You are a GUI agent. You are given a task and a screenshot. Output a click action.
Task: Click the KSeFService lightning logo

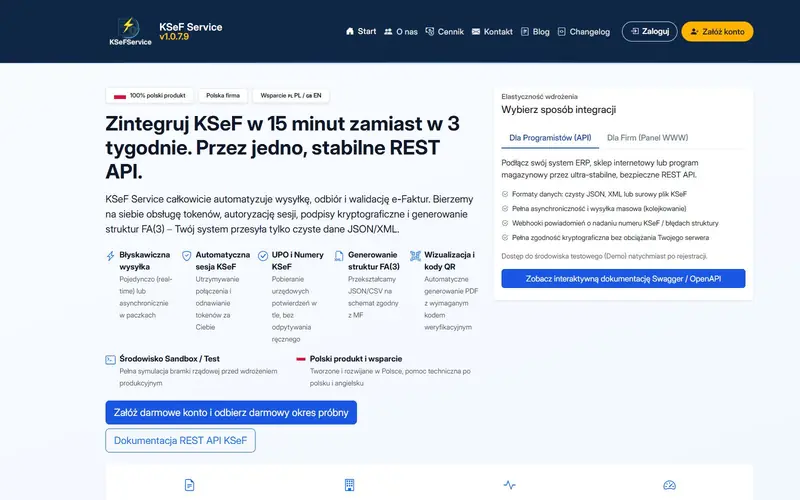130,31
